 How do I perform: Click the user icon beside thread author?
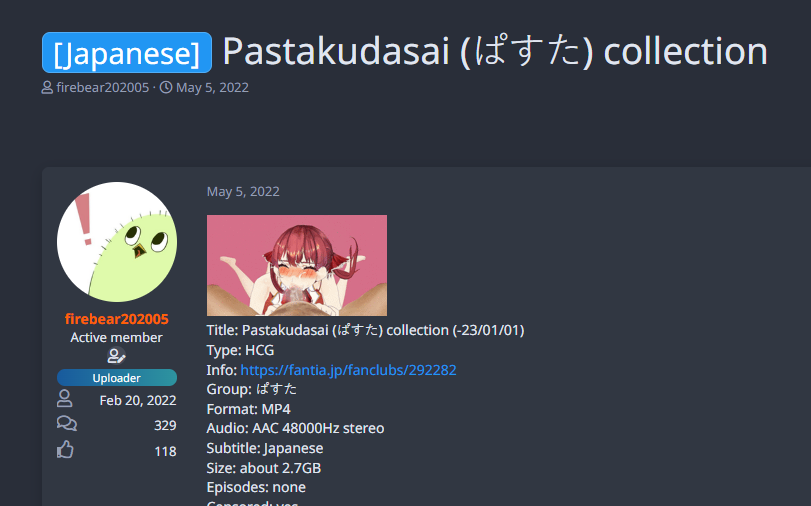point(47,87)
